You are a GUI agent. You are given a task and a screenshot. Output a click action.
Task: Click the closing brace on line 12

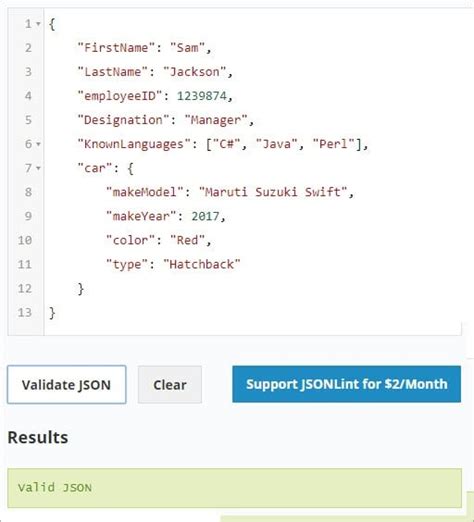(x=80, y=289)
